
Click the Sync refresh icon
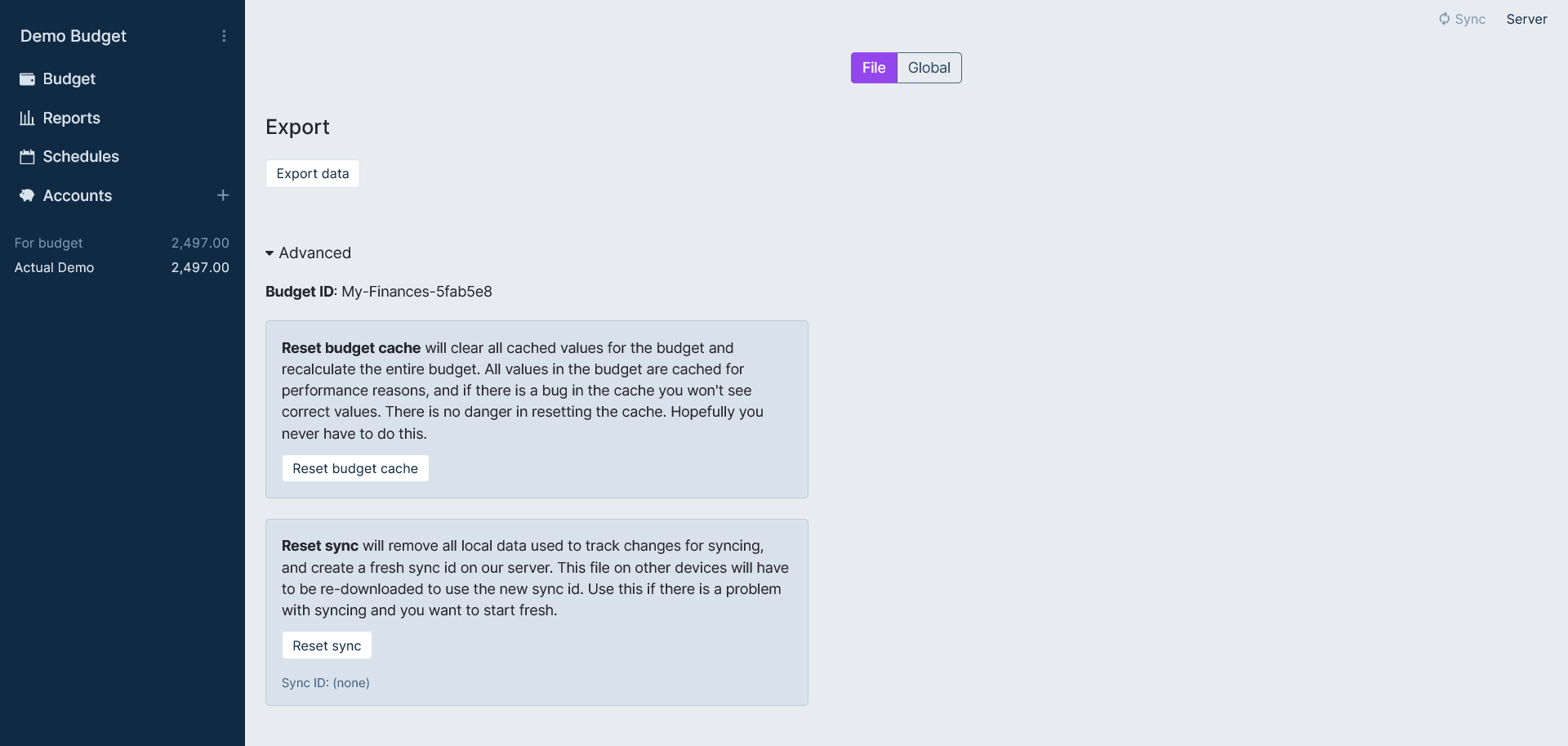(x=1444, y=19)
